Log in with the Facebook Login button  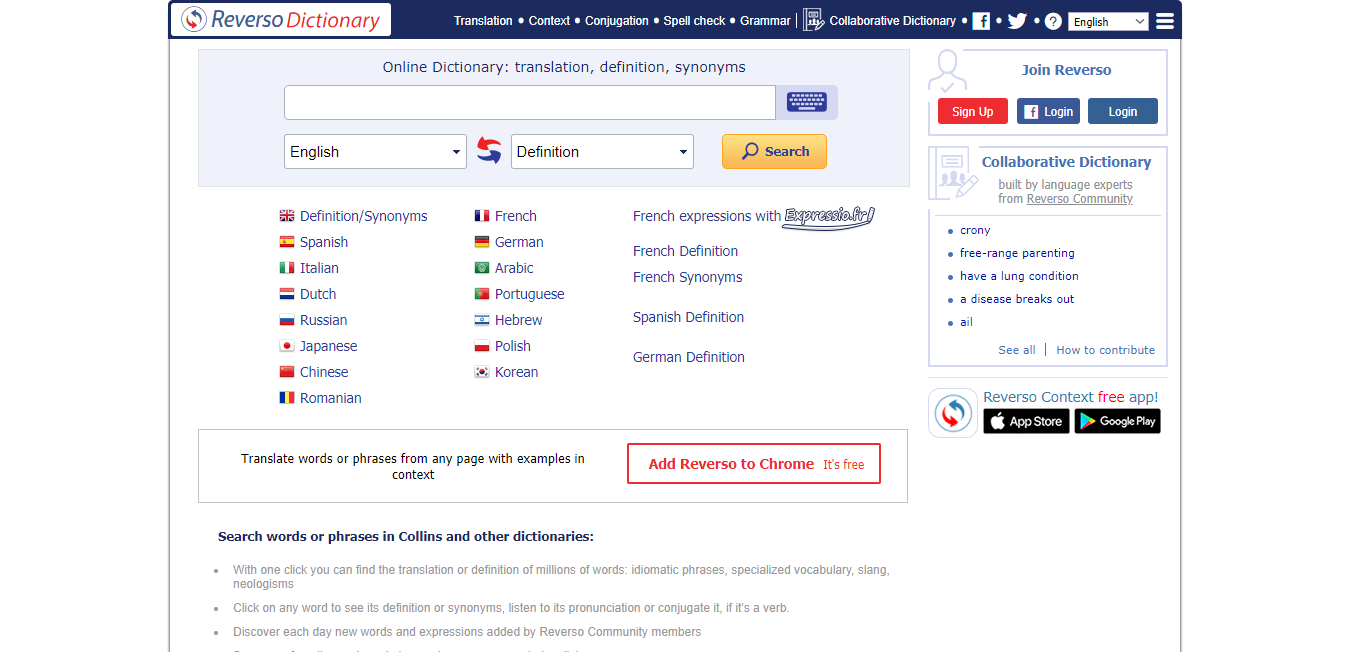[1048, 111]
